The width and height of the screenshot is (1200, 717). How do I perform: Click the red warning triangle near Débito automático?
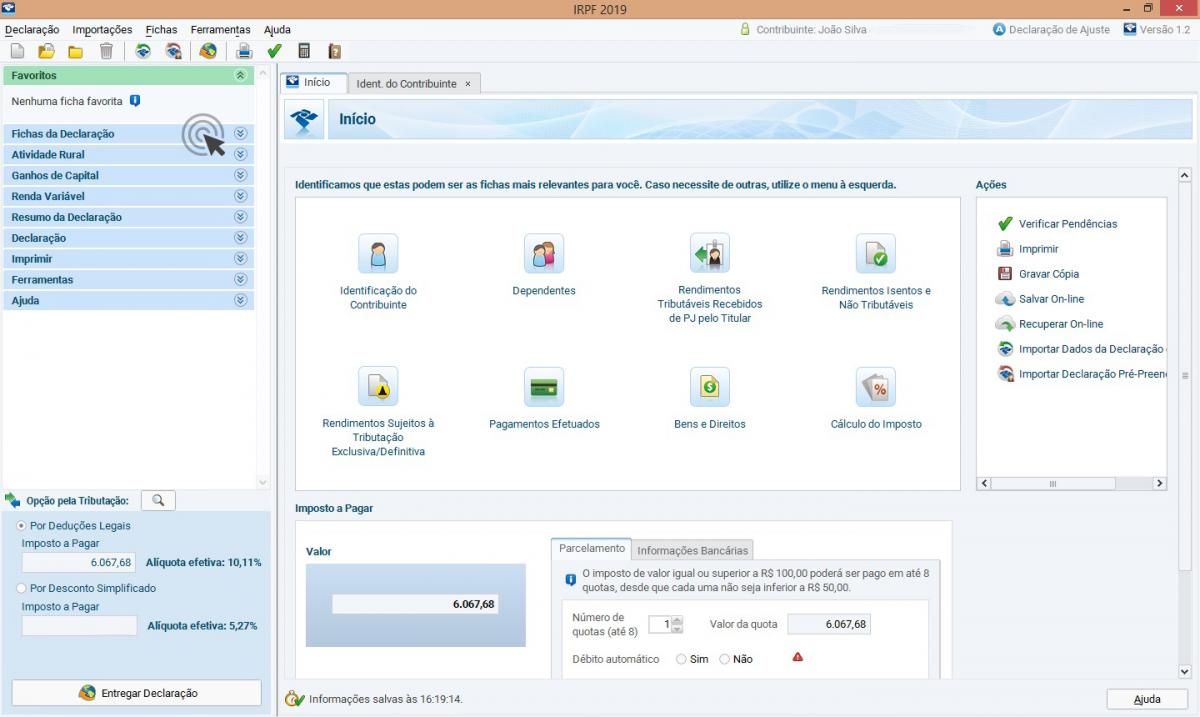point(797,657)
